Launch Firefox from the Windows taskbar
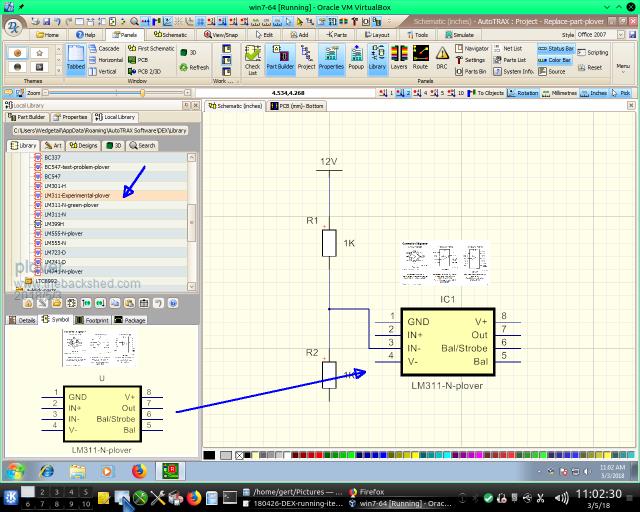 139,469
